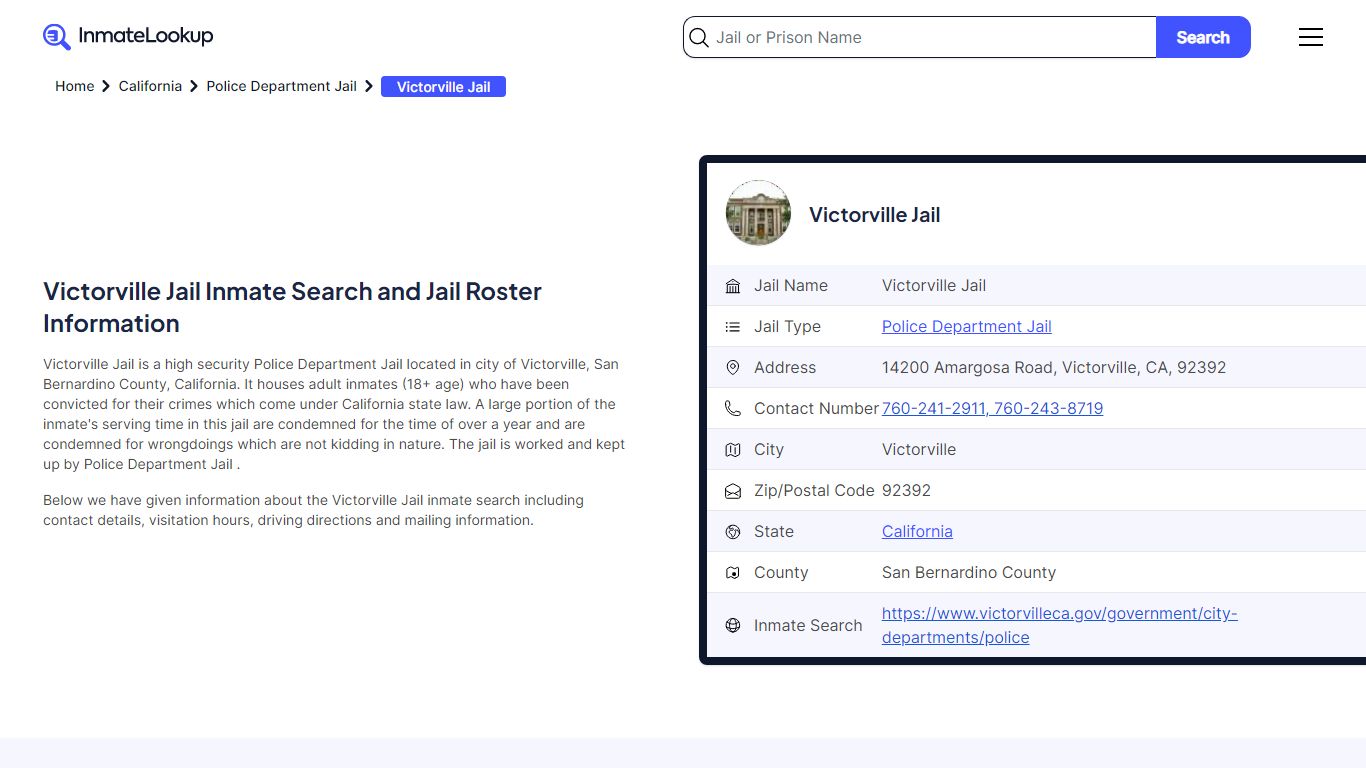Go to Home breadcrumb
This screenshot has height=768, width=1366.
pyautogui.click(x=74, y=86)
